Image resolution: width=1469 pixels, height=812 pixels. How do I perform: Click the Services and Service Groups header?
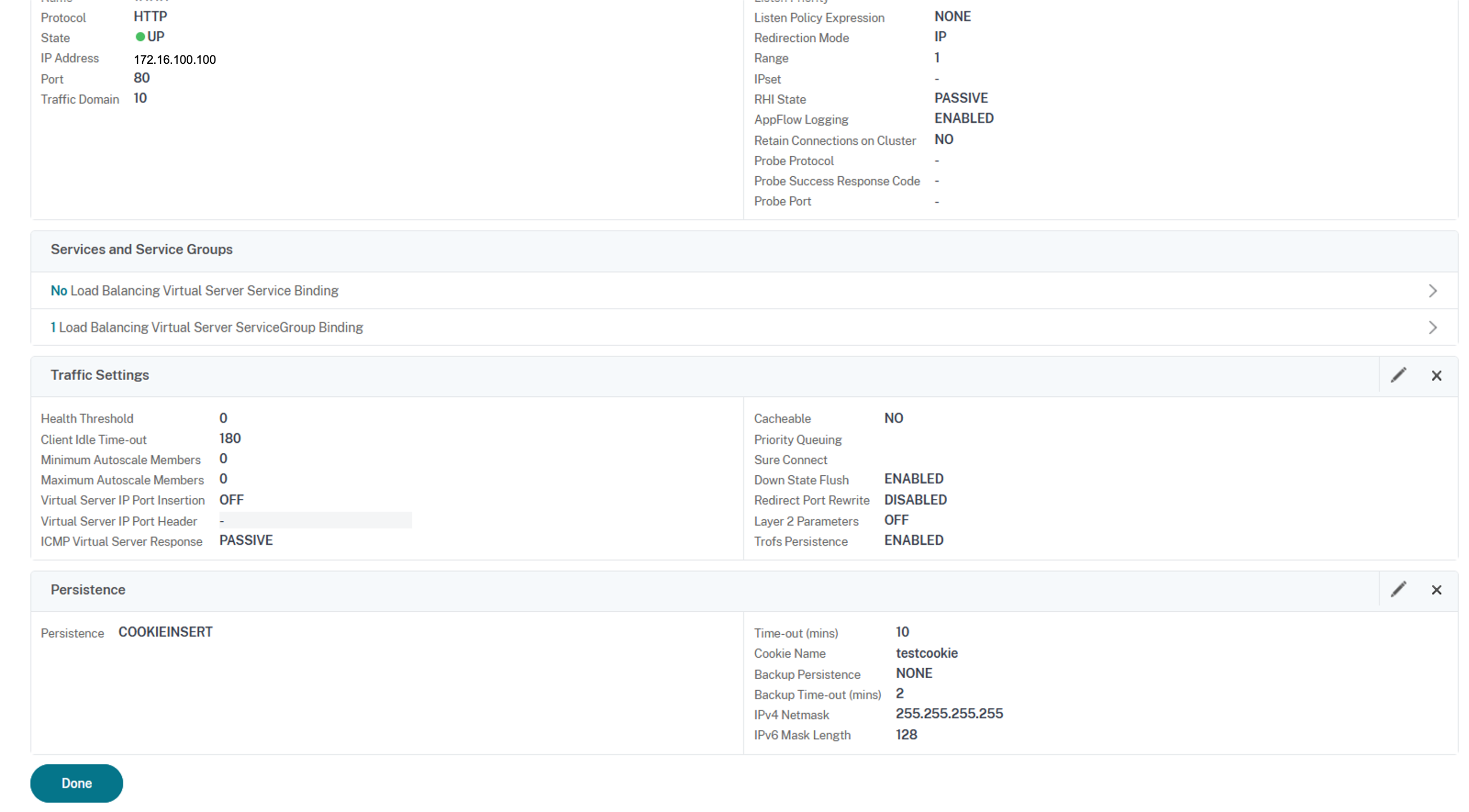pos(141,249)
